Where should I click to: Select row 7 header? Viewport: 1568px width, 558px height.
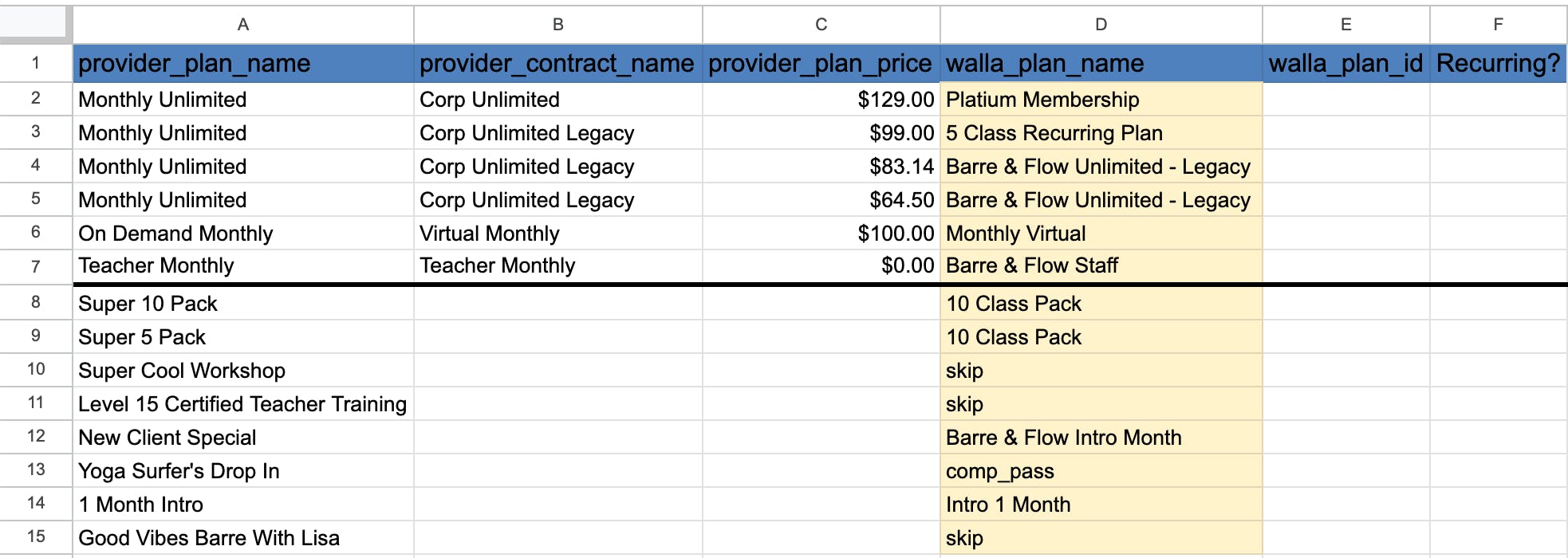point(36,266)
